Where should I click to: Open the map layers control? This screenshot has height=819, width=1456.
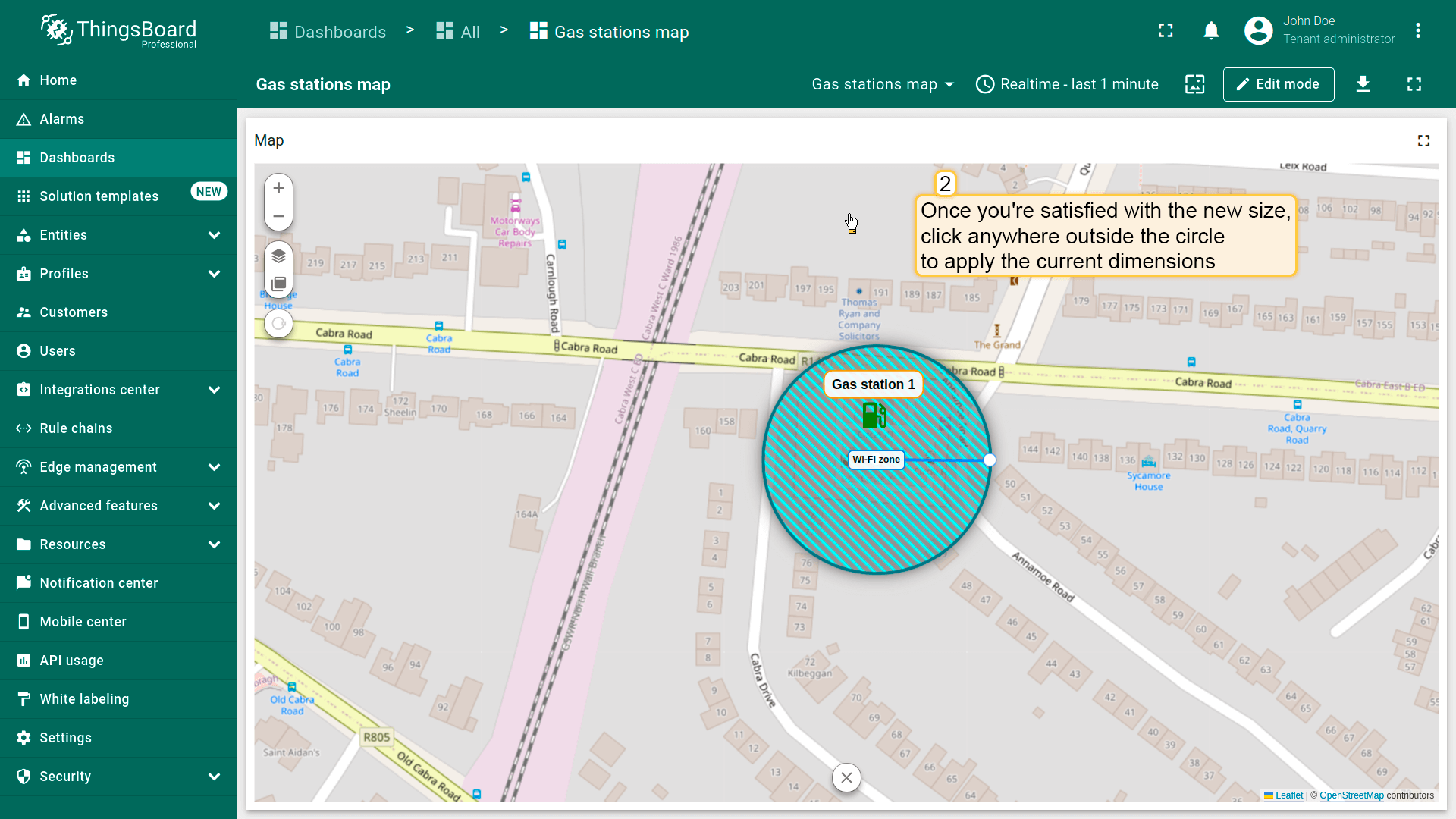278,256
